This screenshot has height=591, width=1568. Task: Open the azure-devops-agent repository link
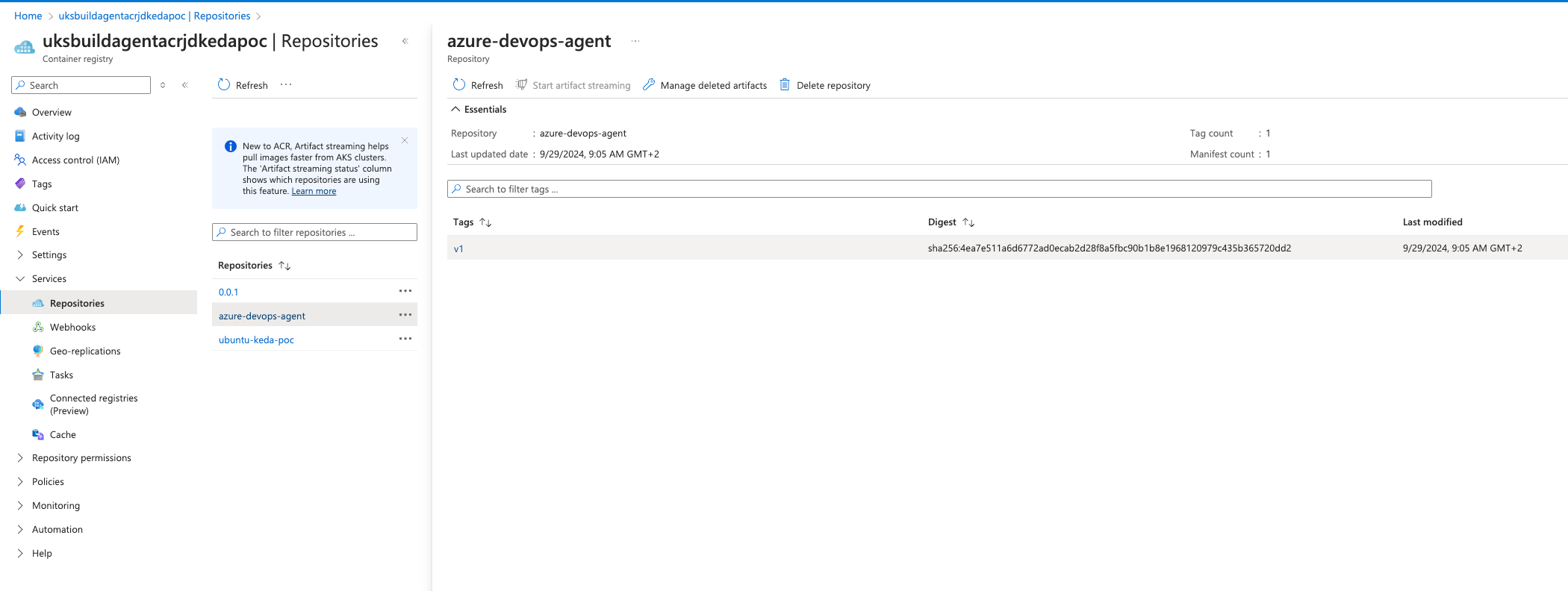262,316
